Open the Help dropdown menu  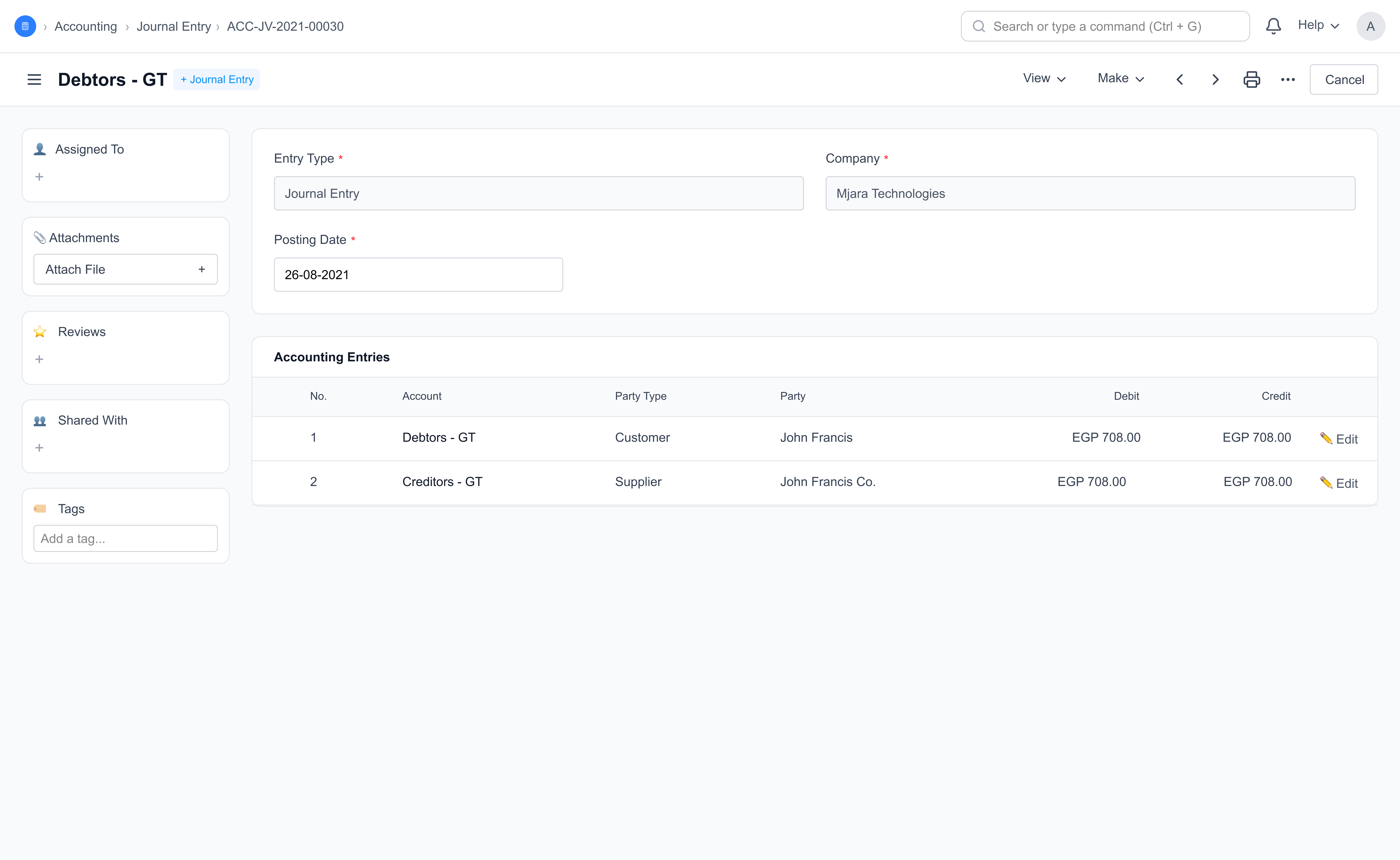(x=1318, y=25)
